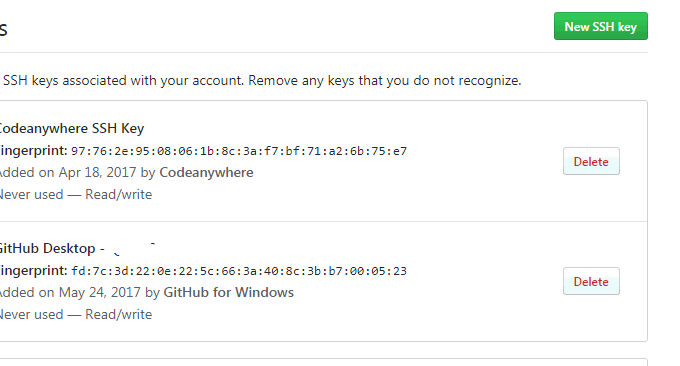Click the May 24, 2017 added date
Image resolution: width=680 pixels, height=366 pixels.
point(100,293)
